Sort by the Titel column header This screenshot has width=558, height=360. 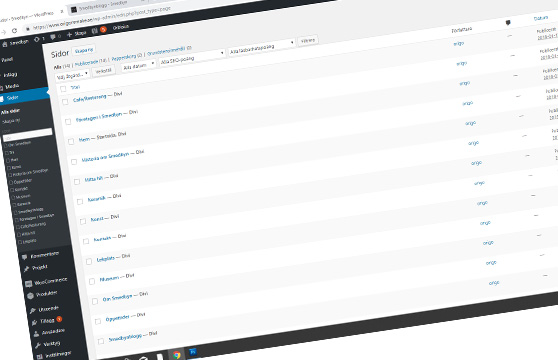click(x=75, y=87)
